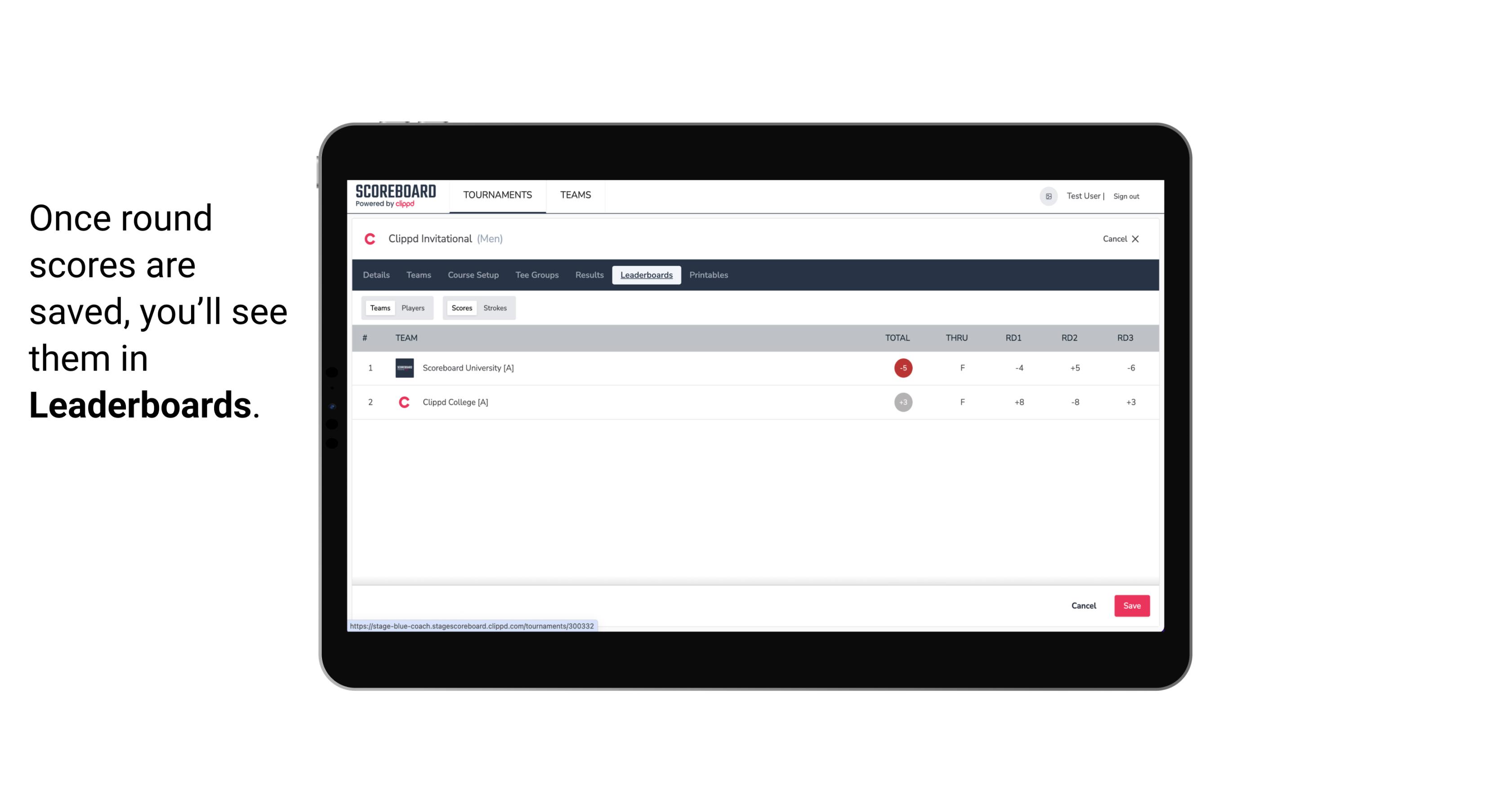Select the Scores filter button
The image size is (1509, 812).
(461, 308)
